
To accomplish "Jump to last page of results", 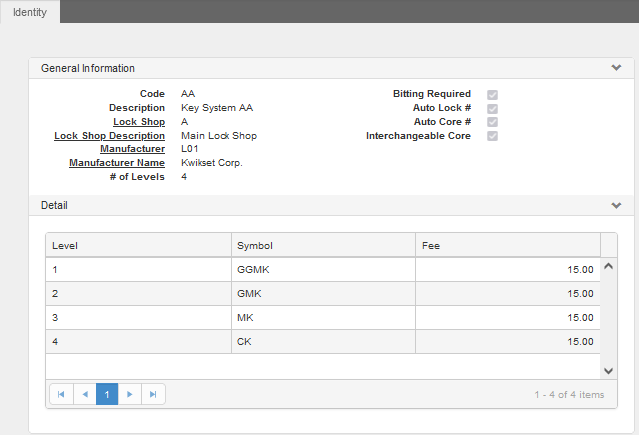I will coord(153,394).
